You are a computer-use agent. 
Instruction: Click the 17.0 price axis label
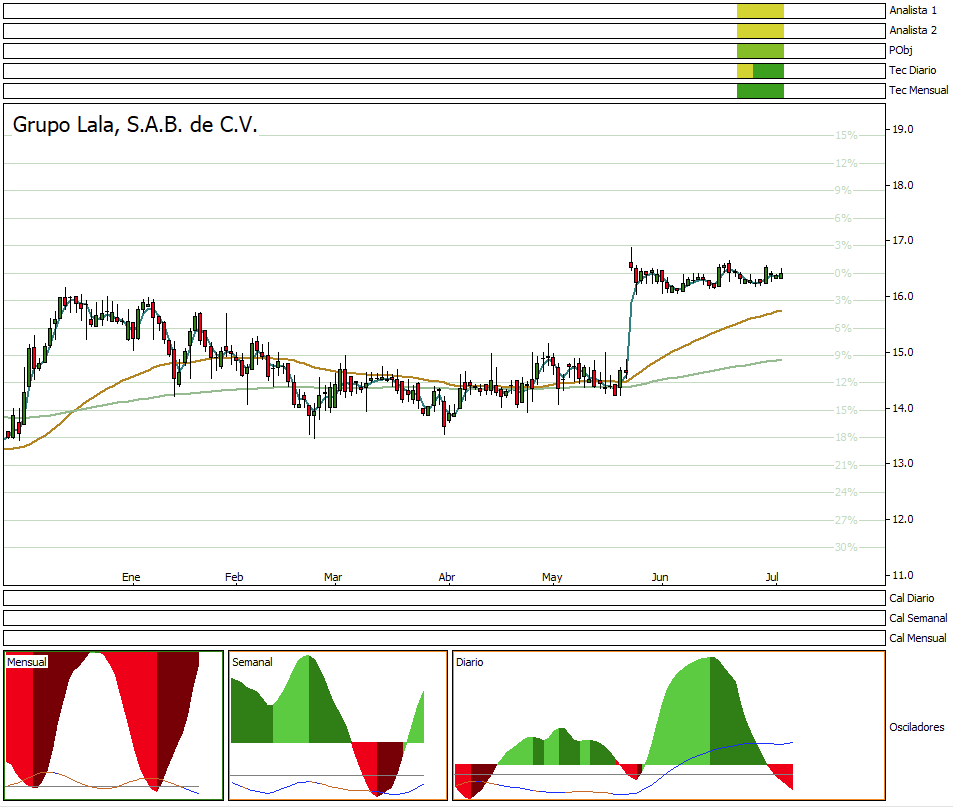tap(903, 241)
